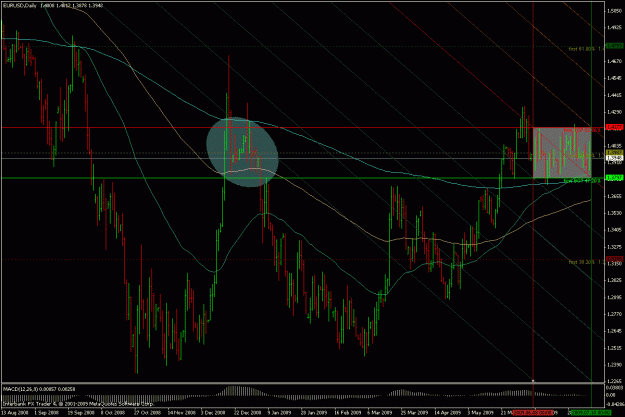This screenshot has height=417, width=625.
Task: Click the 27 Oct 2008 date label
Action: pyautogui.click(x=148, y=413)
